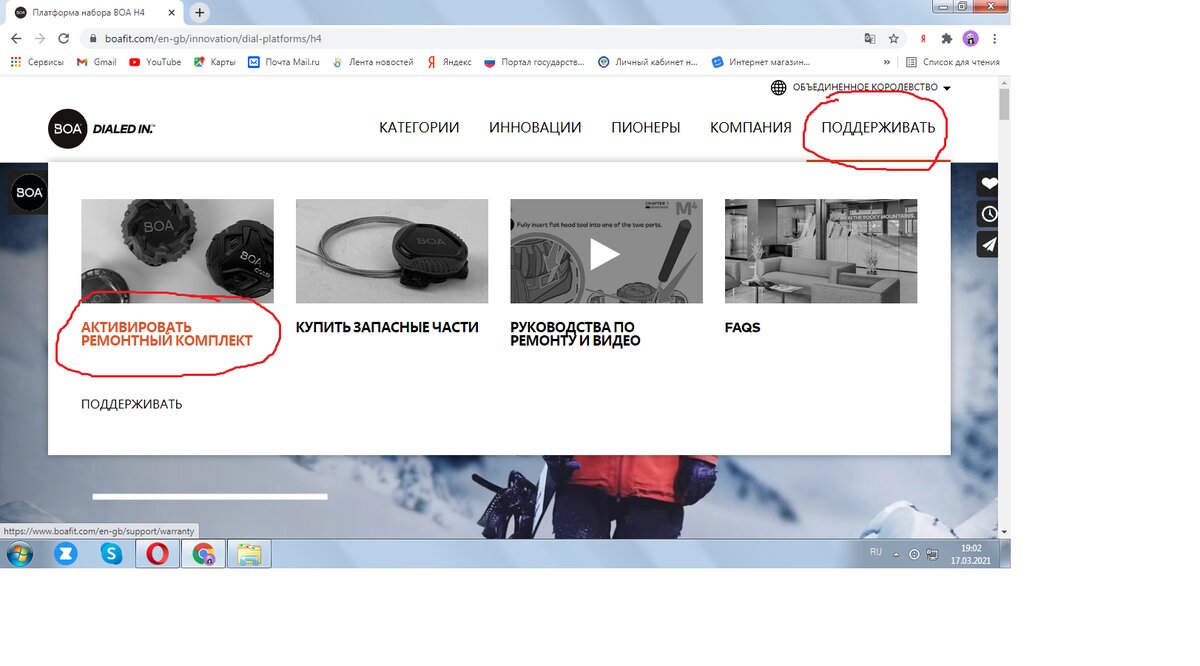Open the FAQS link
This screenshot has width=1200, height=666.
742,327
